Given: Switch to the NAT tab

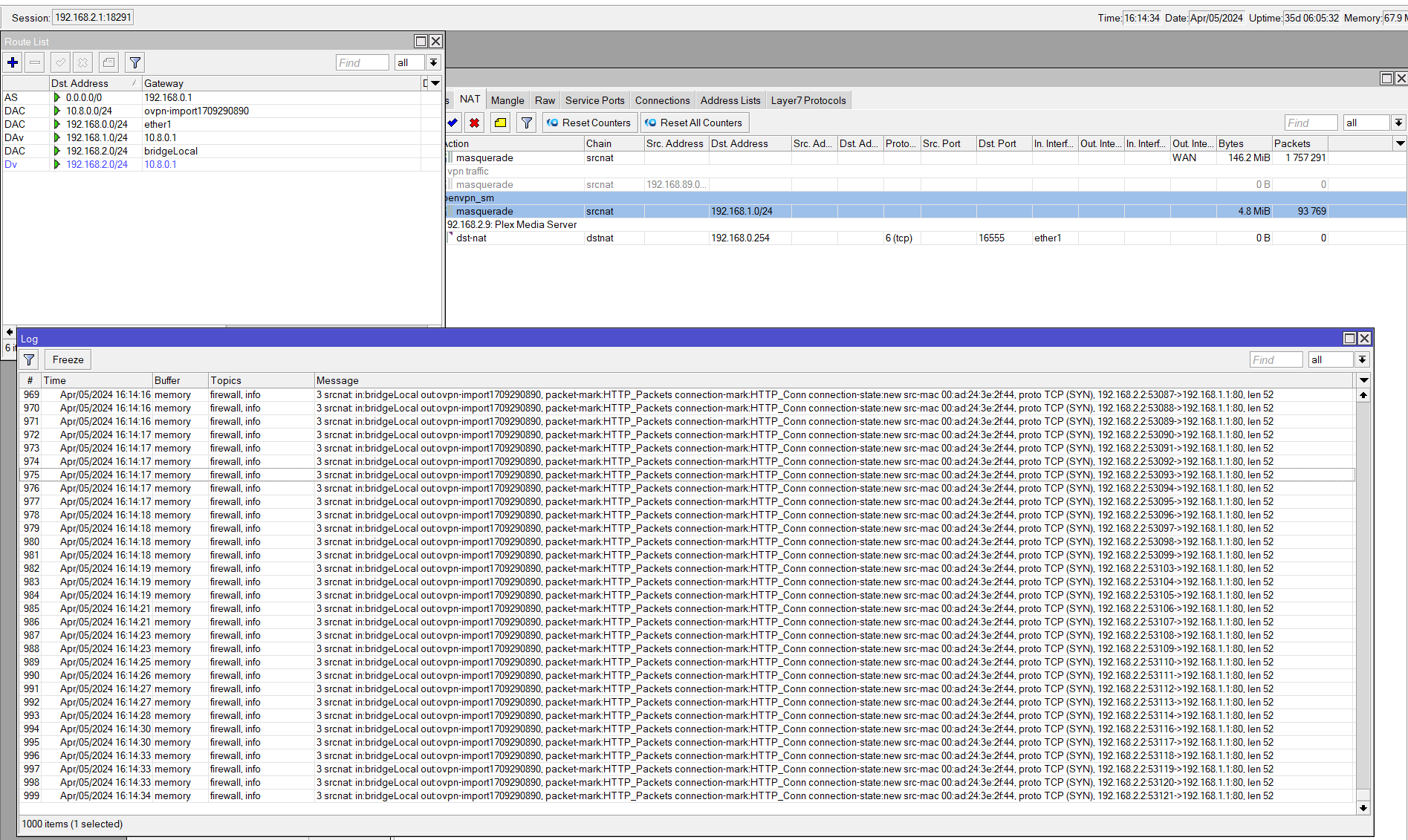Looking at the screenshot, I should tap(470, 100).
